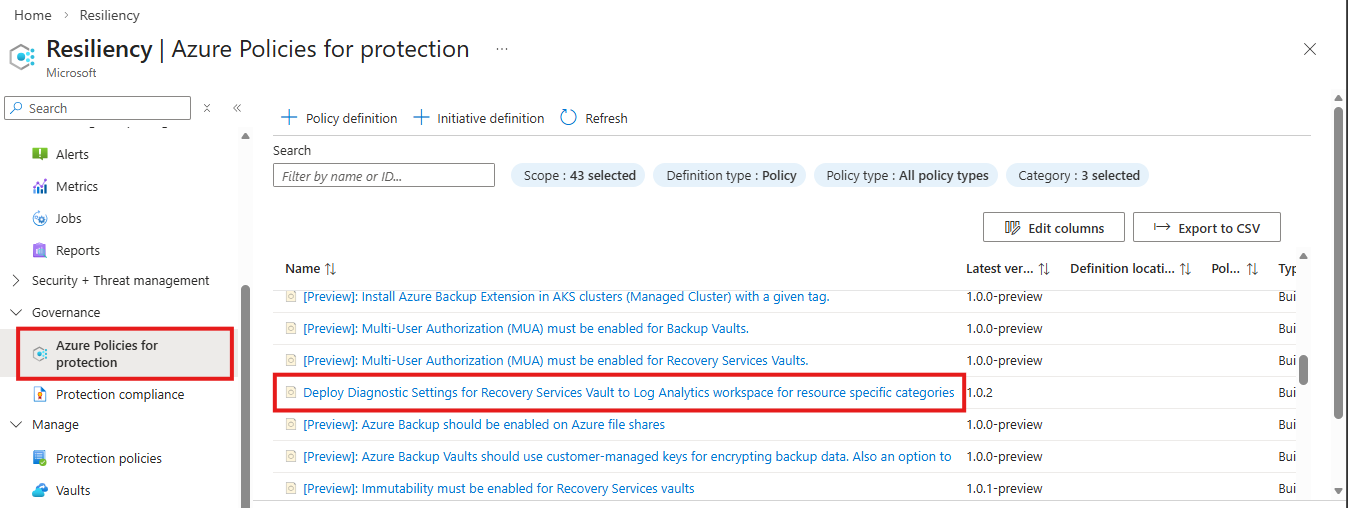
Task: Open Metrics via its chart icon
Action: pos(40,186)
